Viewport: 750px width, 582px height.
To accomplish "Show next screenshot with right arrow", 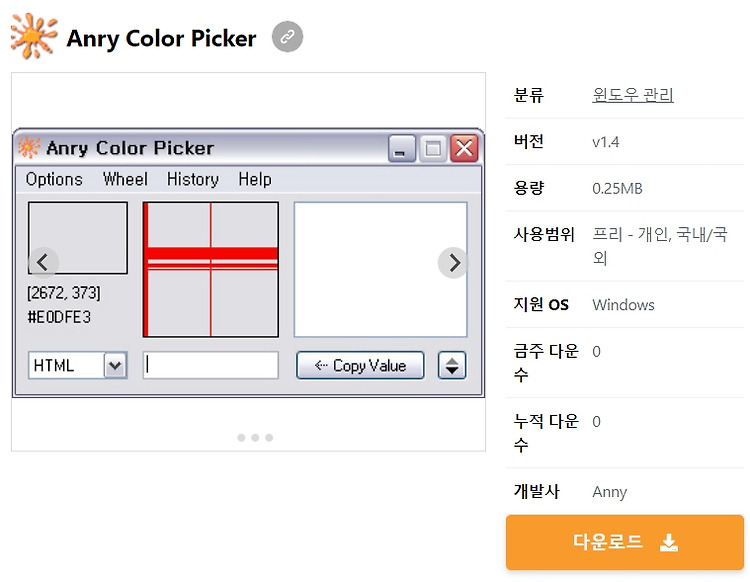I will [x=453, y=262].
